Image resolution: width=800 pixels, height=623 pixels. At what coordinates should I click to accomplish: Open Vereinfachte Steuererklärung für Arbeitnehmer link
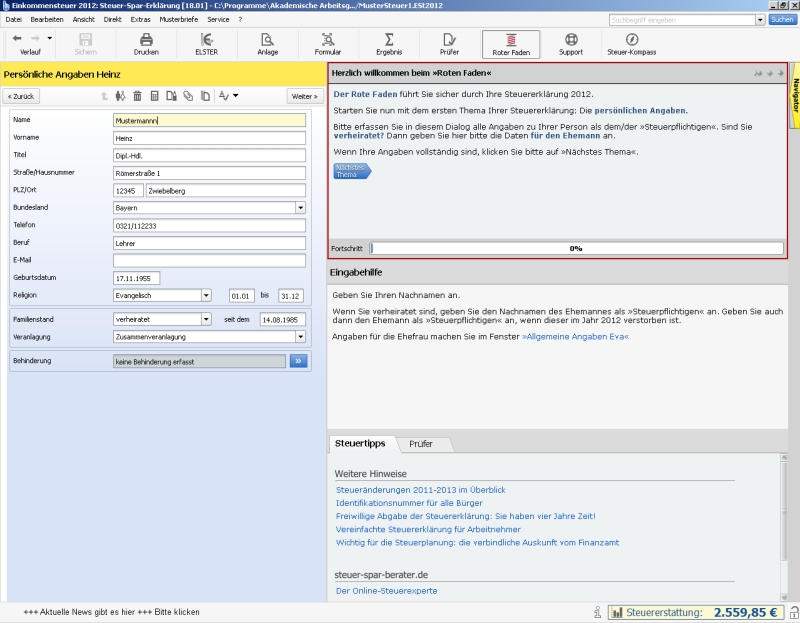click(428, 530)
